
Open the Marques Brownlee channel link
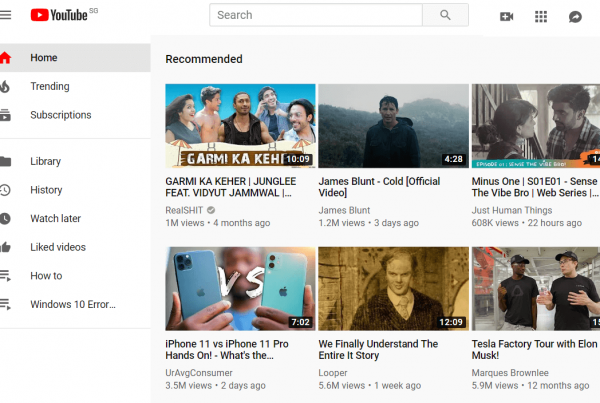pyautogui.click(x=510, y=373)
